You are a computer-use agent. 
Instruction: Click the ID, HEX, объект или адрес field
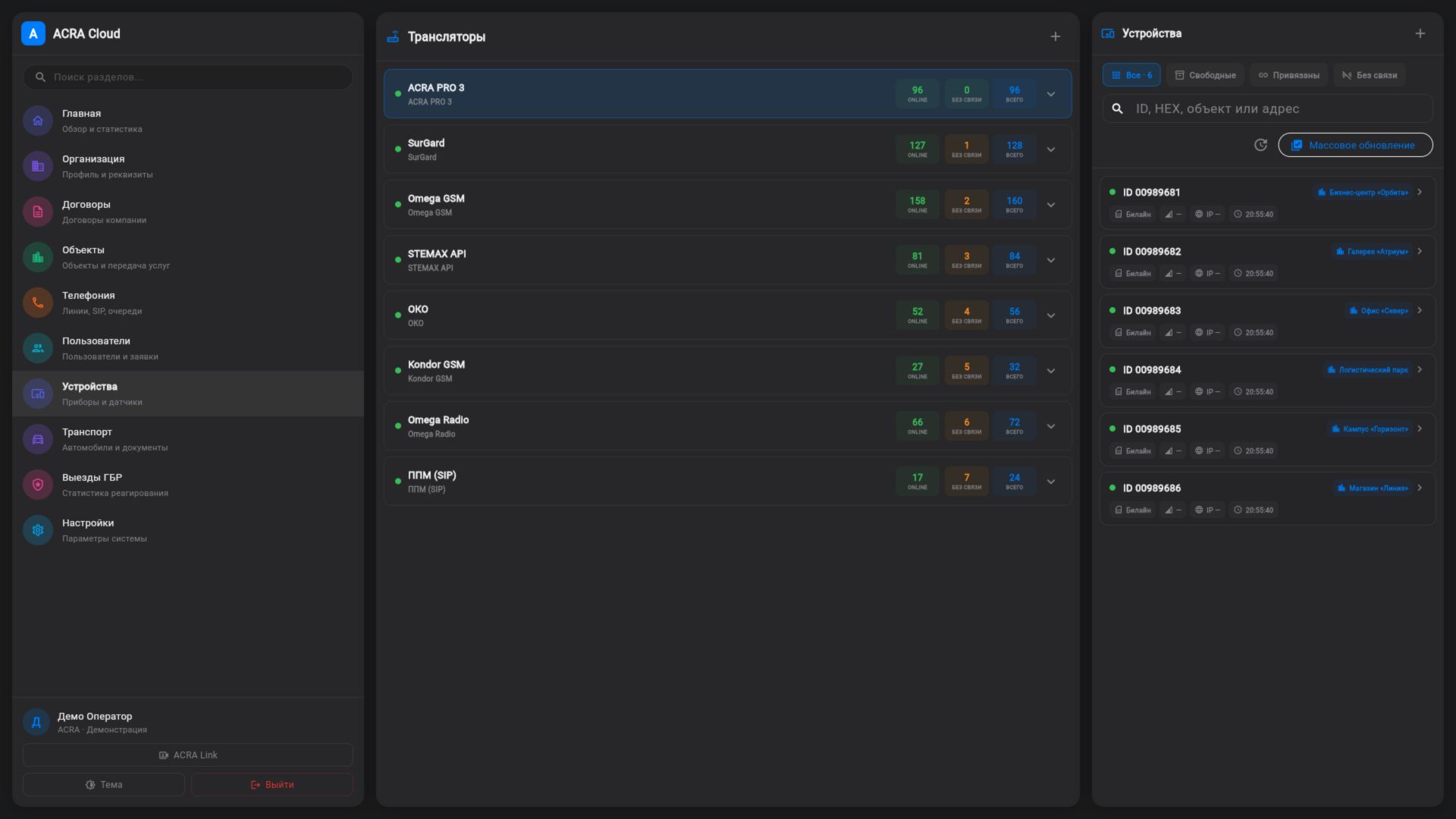pos(1268,108)
